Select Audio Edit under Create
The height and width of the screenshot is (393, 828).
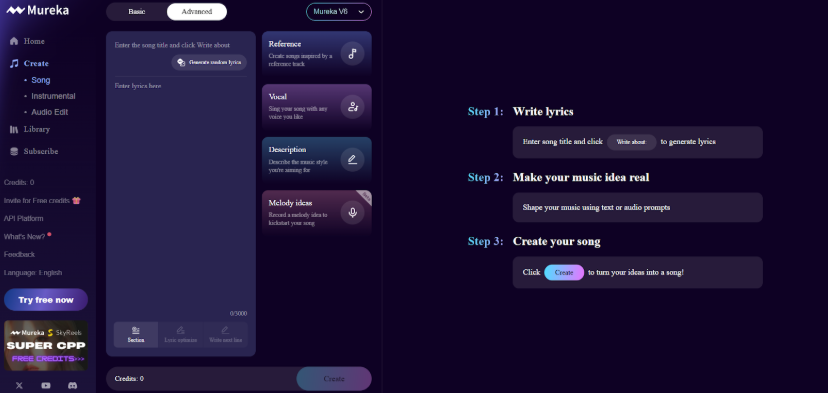coord(49,112)
